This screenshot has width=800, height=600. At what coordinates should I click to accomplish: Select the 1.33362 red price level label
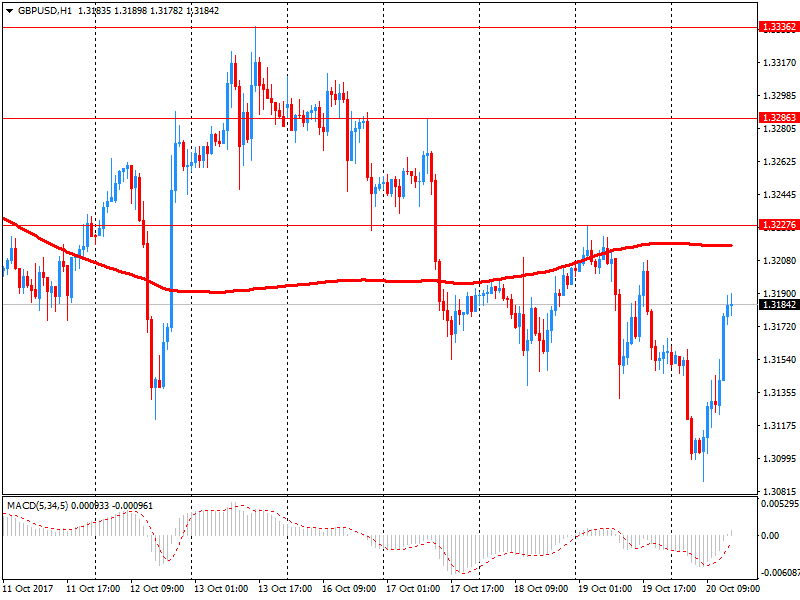coord(779,27)
